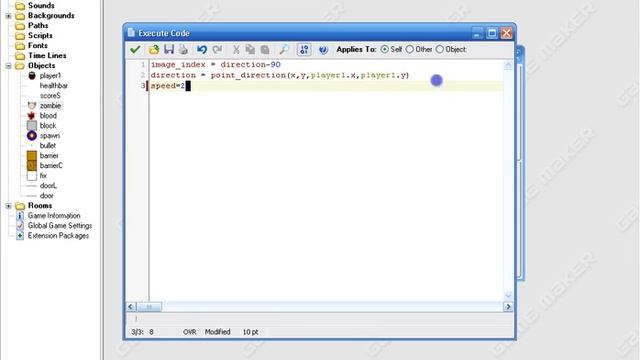Click the Modified status text
The height and width of the screenshot is (360, 640).
tap(218, 332)
